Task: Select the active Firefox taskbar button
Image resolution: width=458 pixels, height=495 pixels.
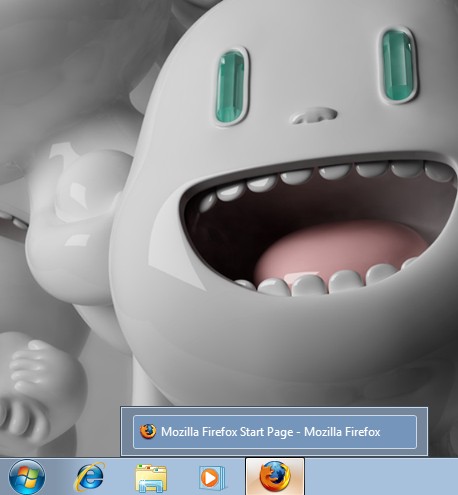Action: tap(275, 477)
